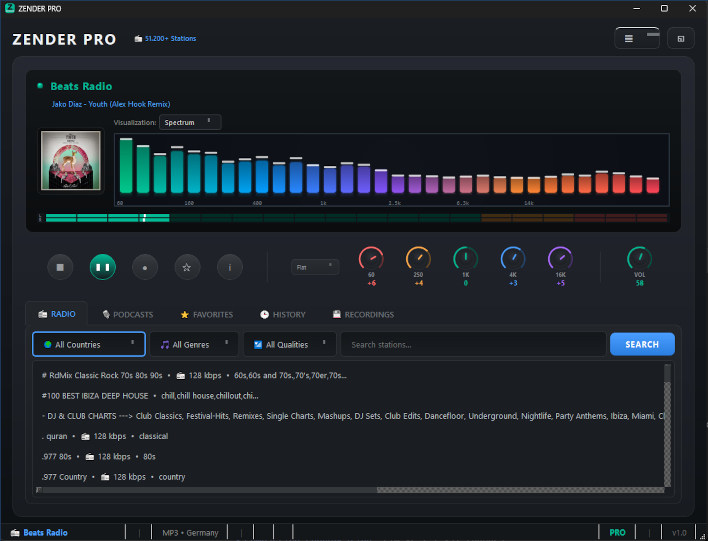The width and height of the screenshot is (708, 541).
Task: Switch to the Podcasts tab
Action: click(x=128, y=314)
